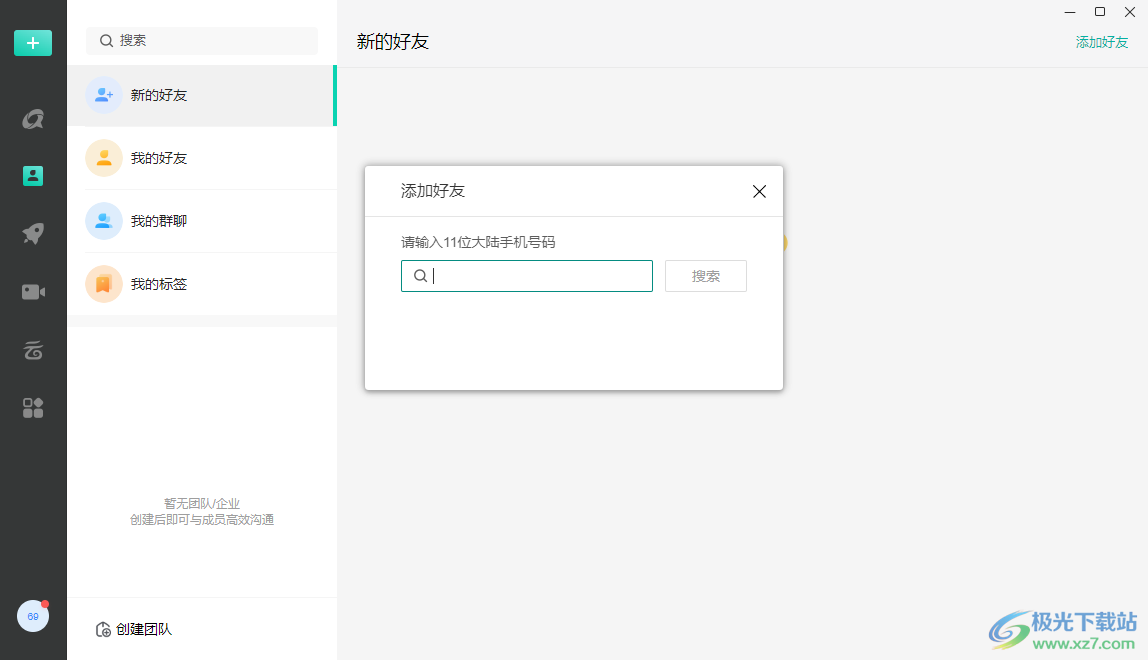Click the 我的好友 avatar icon

tap(104, 158)
